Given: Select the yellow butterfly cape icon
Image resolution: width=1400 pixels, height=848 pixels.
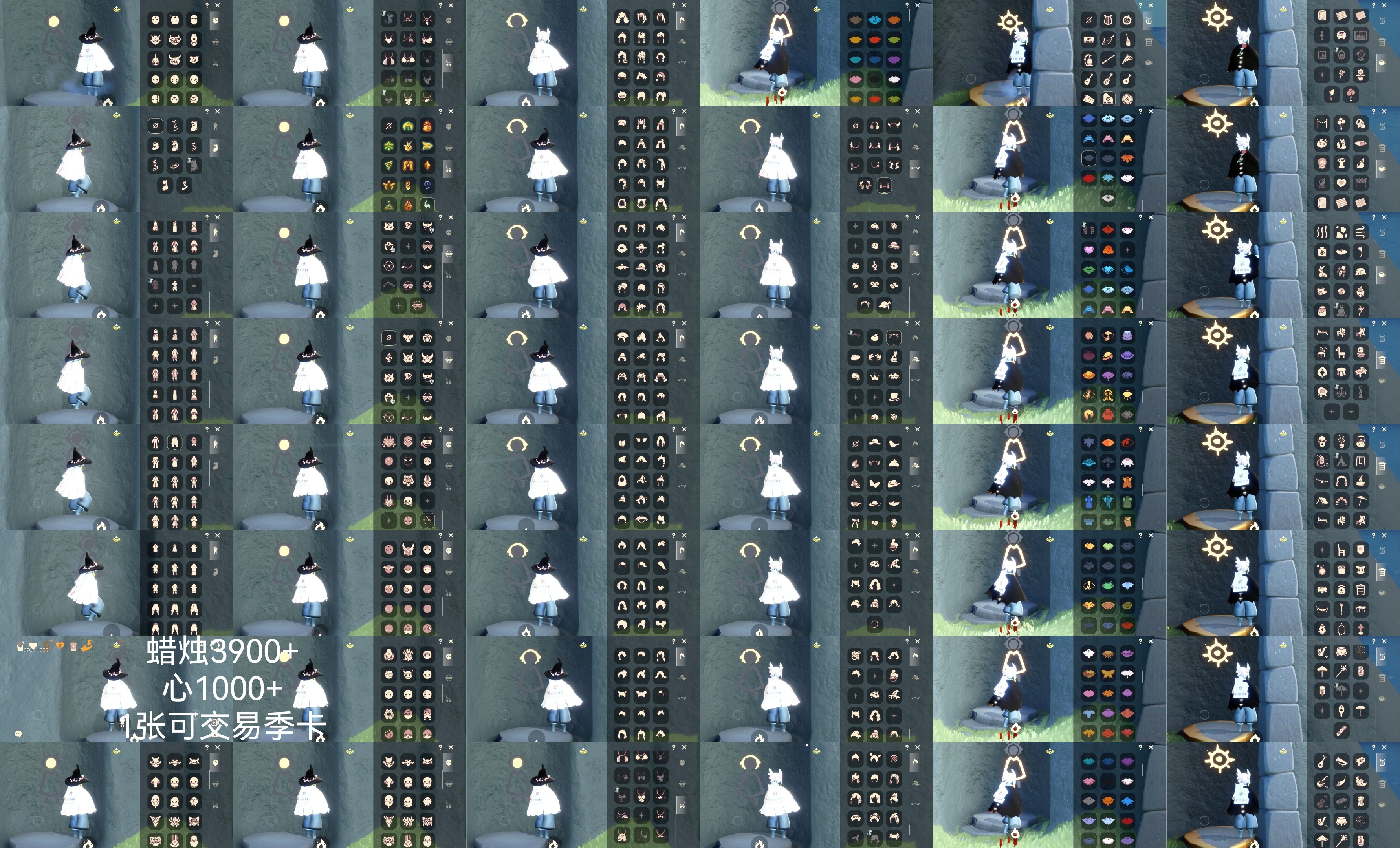Looking at the screenshot, I should tap(1108, 674).
